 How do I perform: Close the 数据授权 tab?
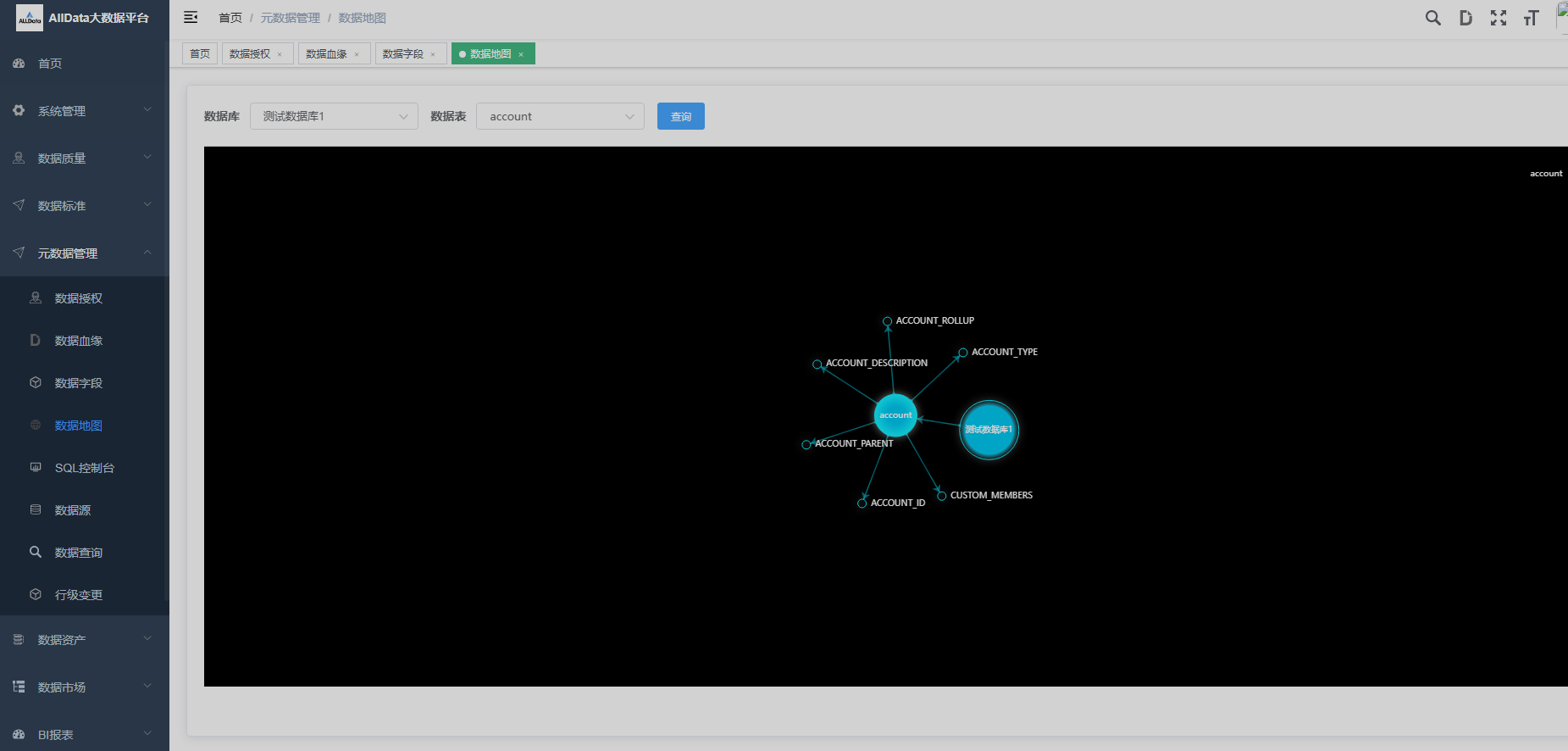[x=280, y=54]
